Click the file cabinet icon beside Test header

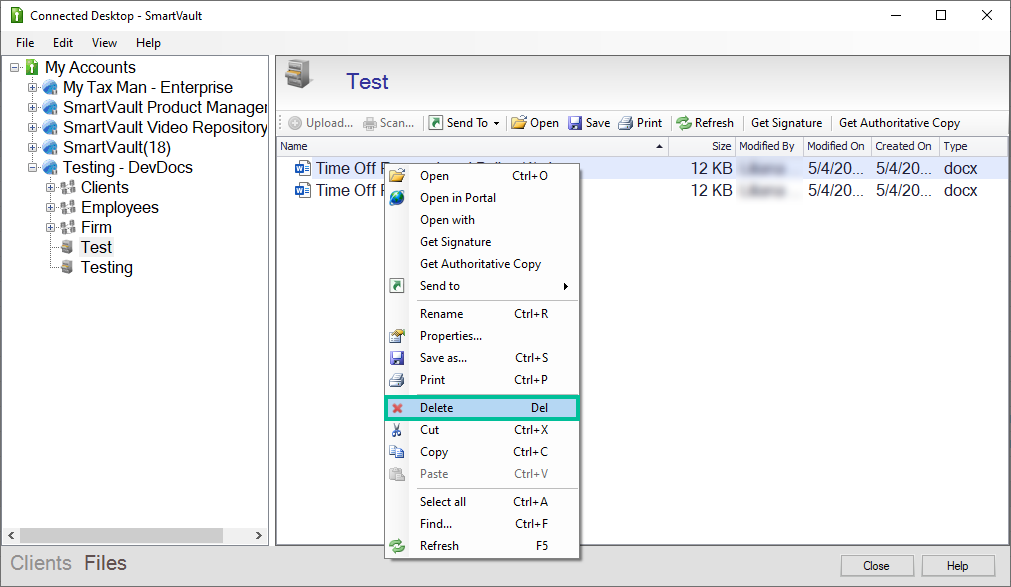(x=299, y=74)
